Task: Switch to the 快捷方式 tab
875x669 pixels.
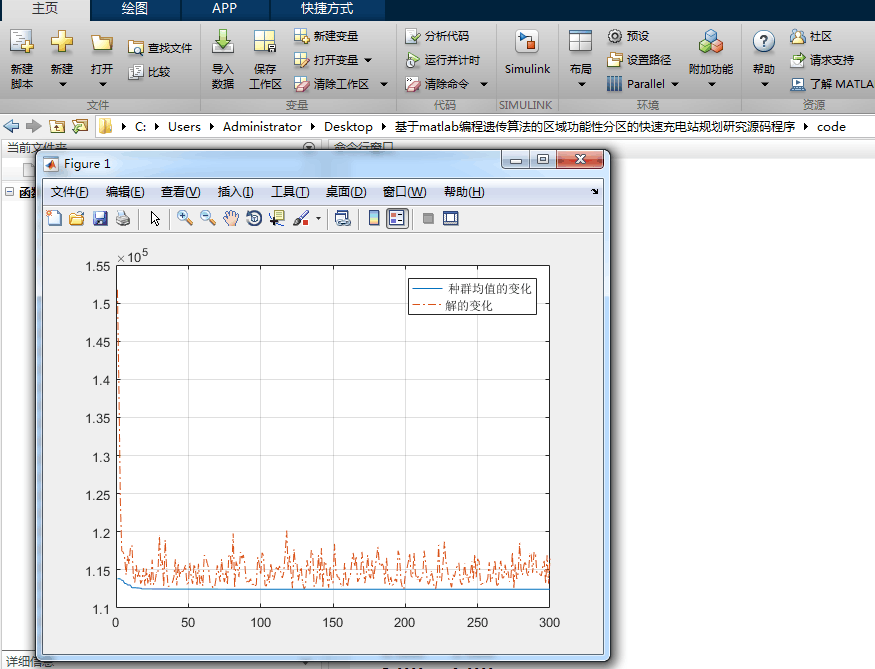Action: (x=327, y=9)
